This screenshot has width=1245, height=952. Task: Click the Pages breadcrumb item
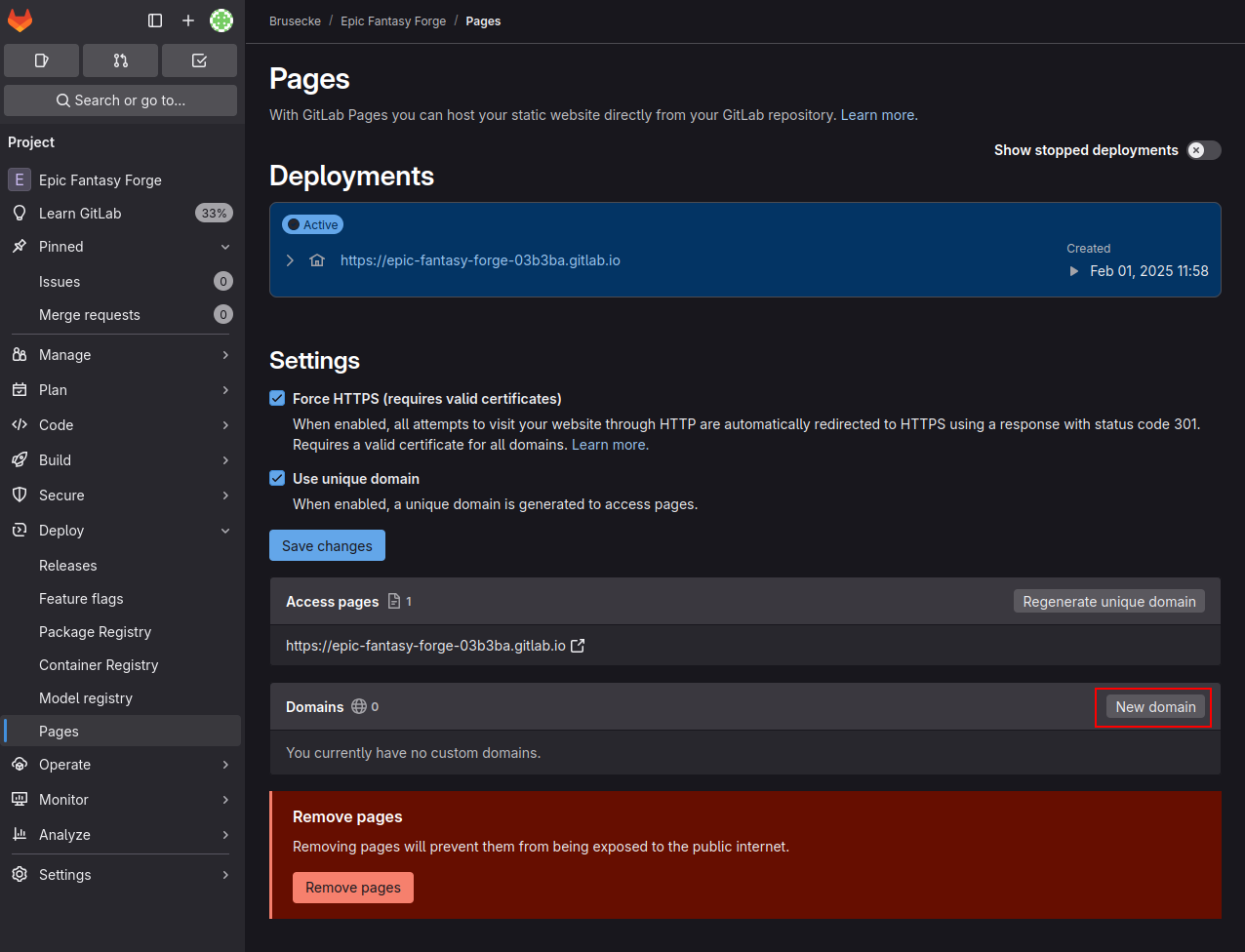pyautogui.click(x=483, y=20)
